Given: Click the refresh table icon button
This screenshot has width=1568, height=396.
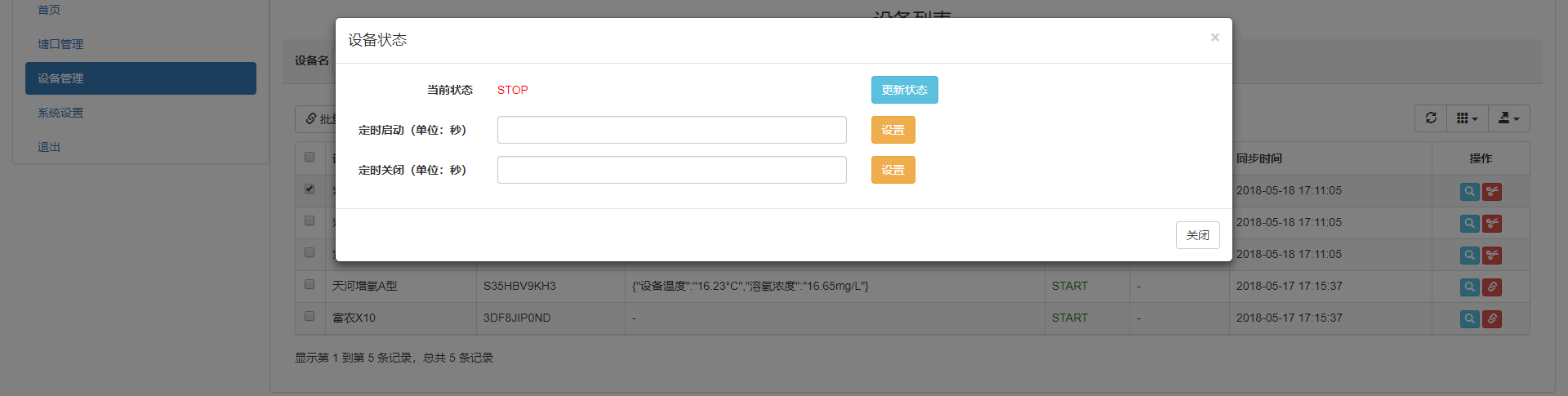Looking at the screenshot, I should (1431, 118).
